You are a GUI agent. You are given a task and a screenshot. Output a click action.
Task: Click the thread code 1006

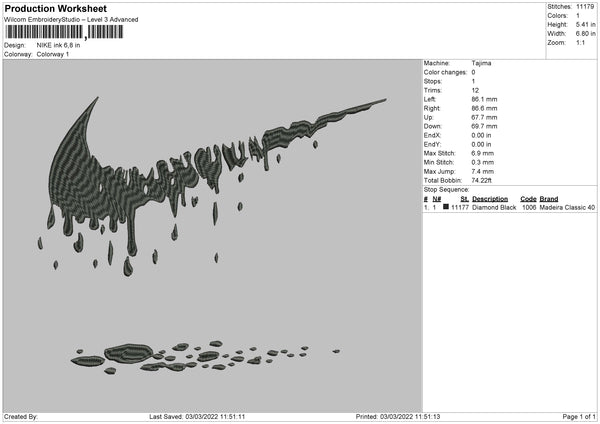(529, 207)
